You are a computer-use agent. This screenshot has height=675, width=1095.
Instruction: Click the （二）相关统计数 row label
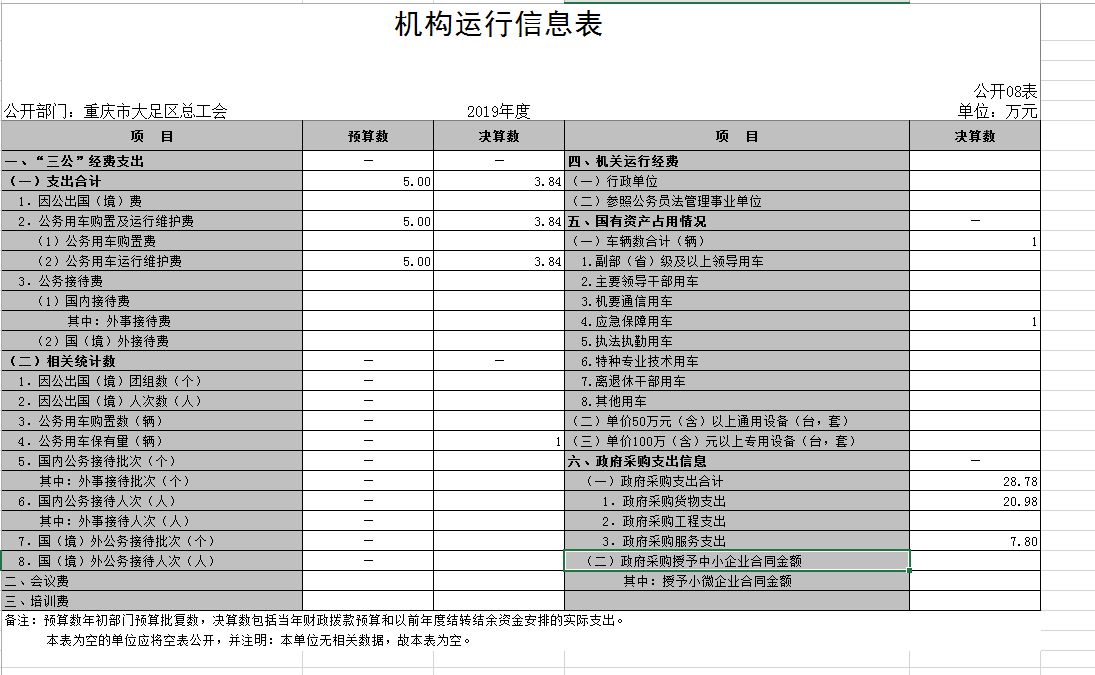(x=61, y=362)
